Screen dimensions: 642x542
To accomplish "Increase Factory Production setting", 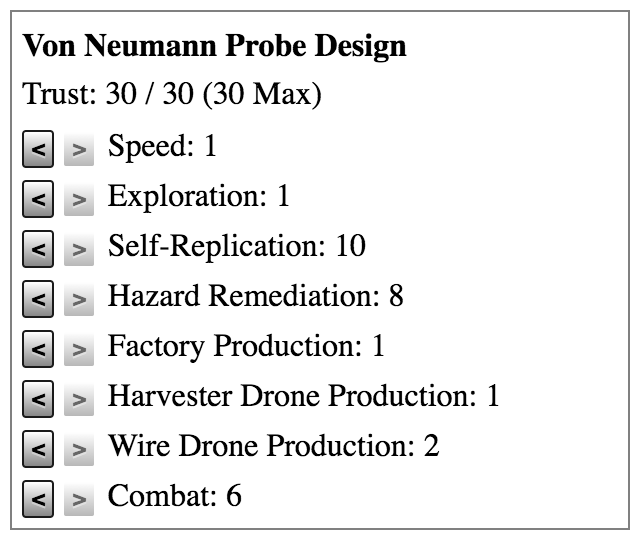I will [x=78, y=348].
